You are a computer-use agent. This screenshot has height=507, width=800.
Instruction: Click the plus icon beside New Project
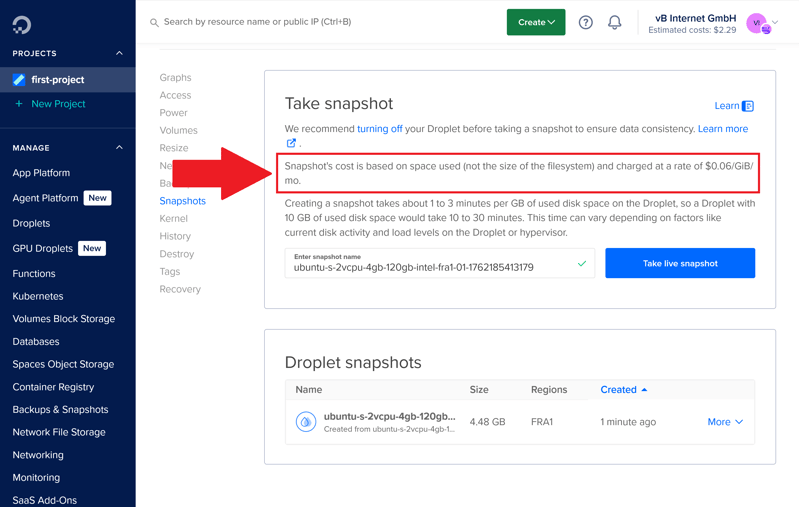click(x=19, y=104)
